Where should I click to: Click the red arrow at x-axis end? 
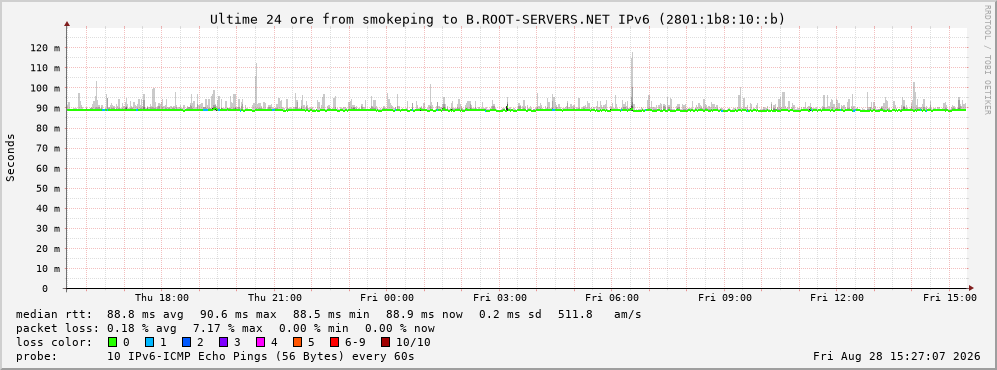(970, 288)
